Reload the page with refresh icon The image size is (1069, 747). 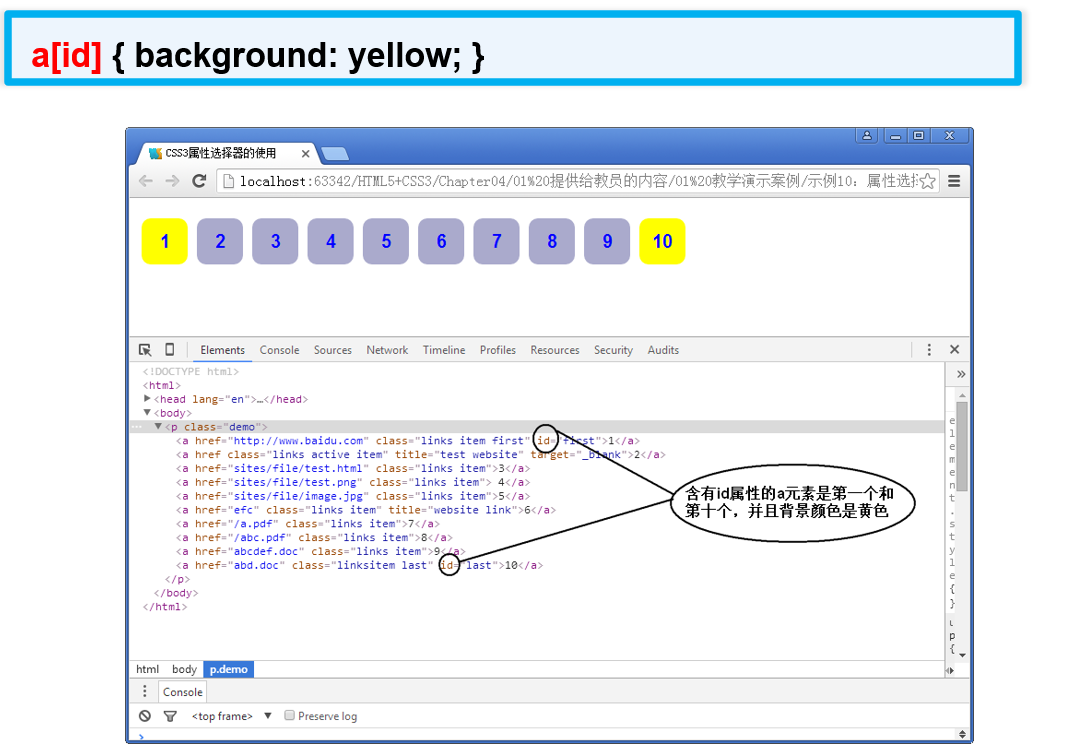pyautogui.click(x=199, y=181)
